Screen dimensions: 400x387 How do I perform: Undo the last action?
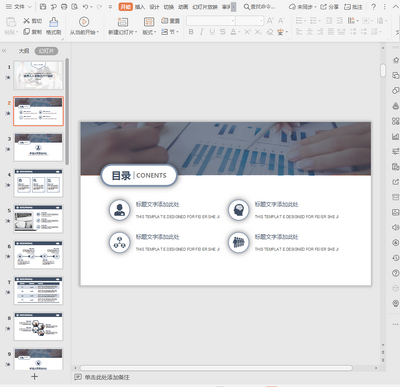point(85,6)
